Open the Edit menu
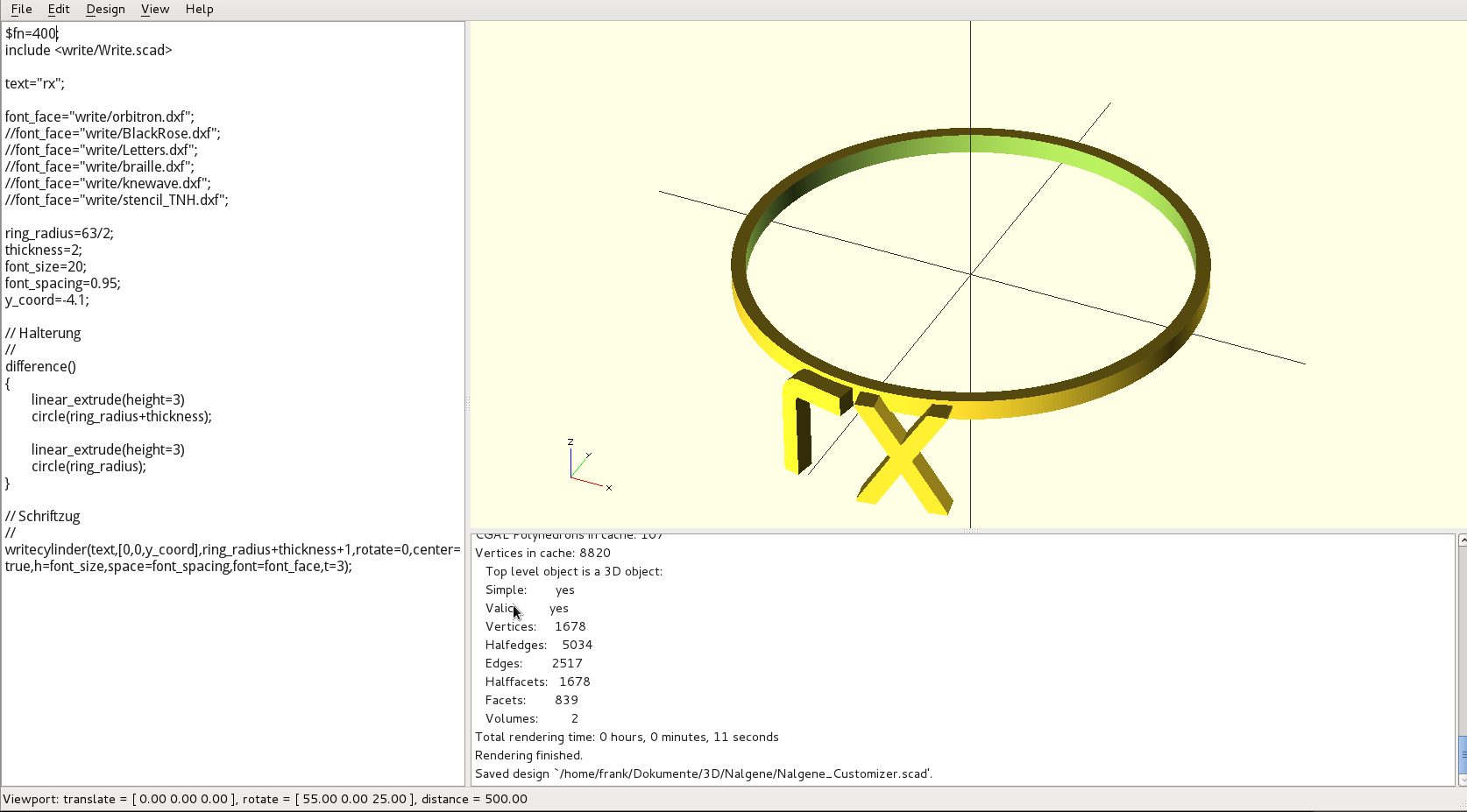The width and height of the screenshot is (1467, 812). pyautogui.click(x=59, y=9)
